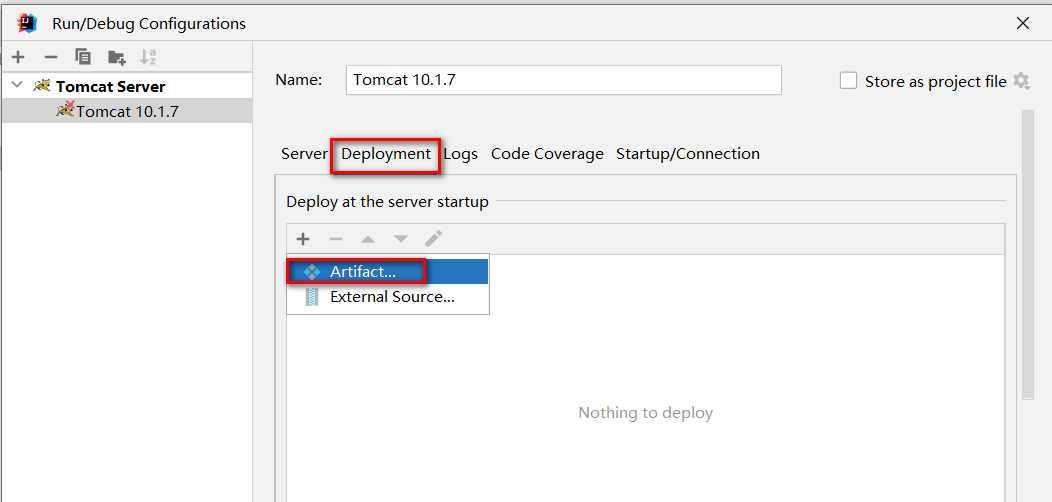This screenshot has height=502, width=1052.
Task: Open the Startup/Connection tab
Action: click(x=688, y=154)
